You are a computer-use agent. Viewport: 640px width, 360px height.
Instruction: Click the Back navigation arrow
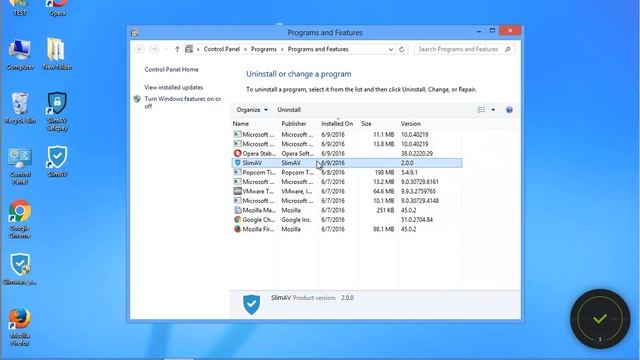140,49
